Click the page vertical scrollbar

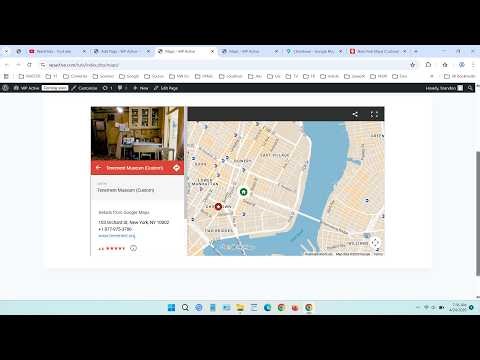click(x=478, y=213)
